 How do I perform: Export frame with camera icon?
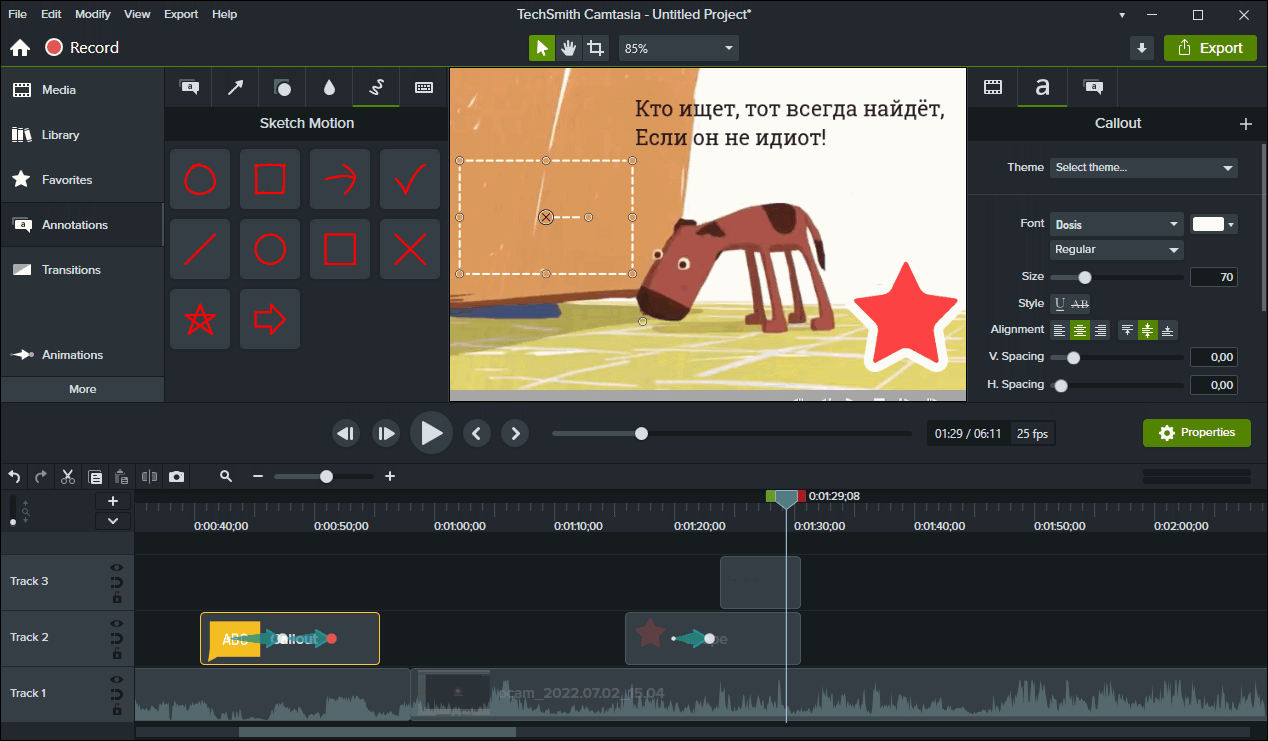[x=176, y=477]
